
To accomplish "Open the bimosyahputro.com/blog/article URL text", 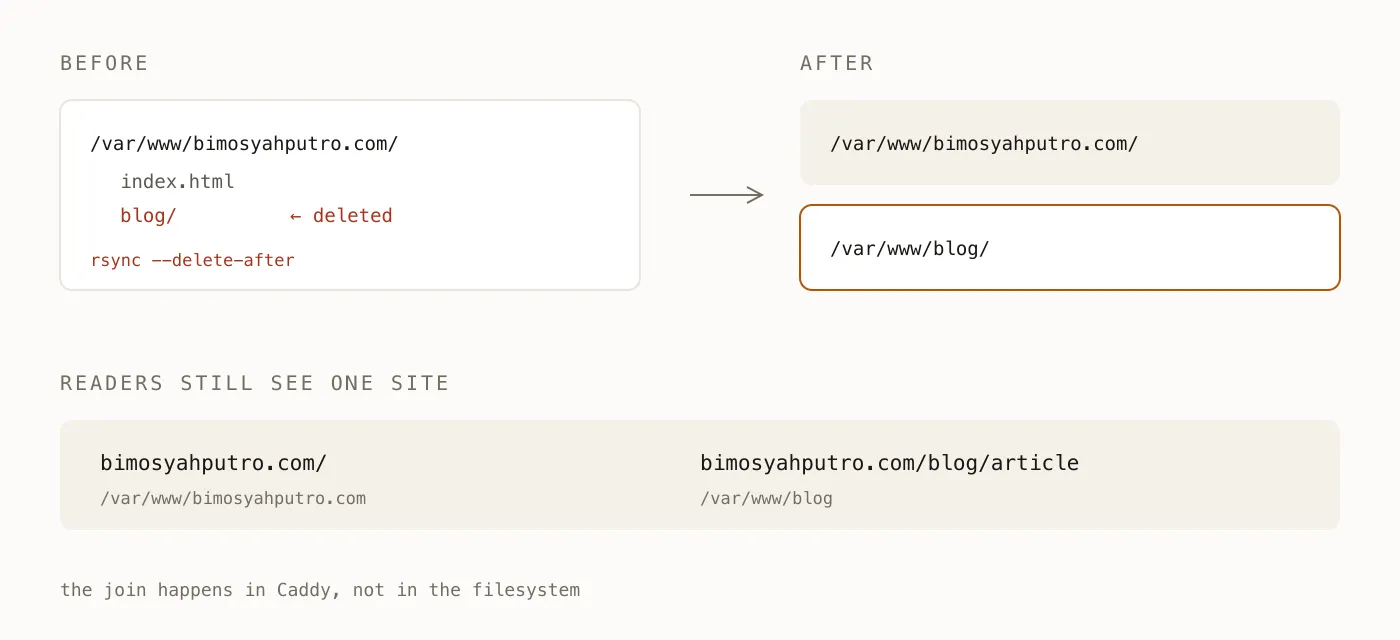I will (890, 463).
